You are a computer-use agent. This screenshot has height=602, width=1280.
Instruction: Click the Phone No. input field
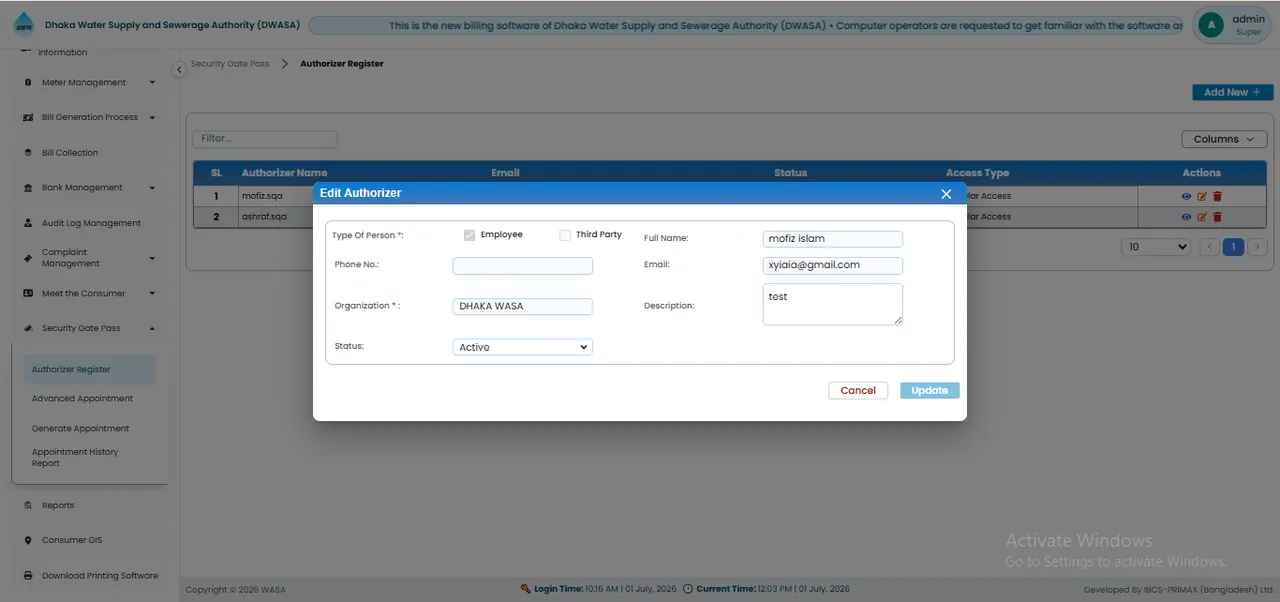(x=523, y=266)
